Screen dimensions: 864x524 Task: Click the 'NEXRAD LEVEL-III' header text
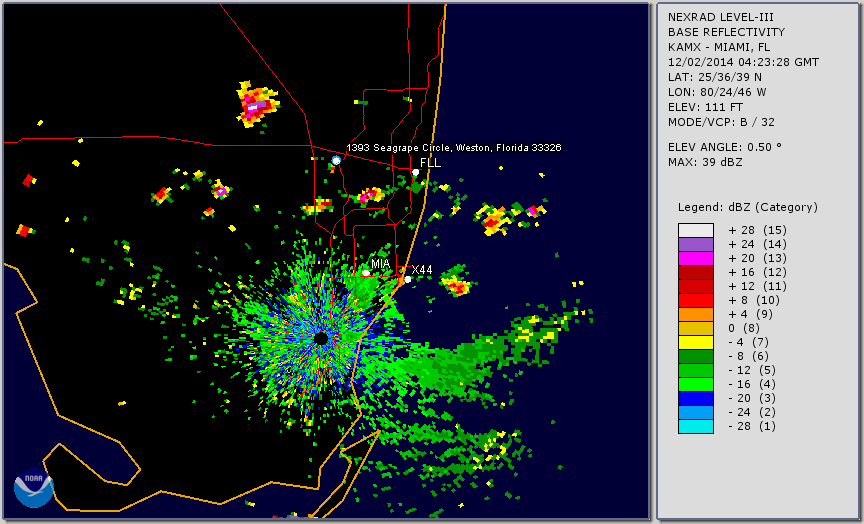[722, 18]
